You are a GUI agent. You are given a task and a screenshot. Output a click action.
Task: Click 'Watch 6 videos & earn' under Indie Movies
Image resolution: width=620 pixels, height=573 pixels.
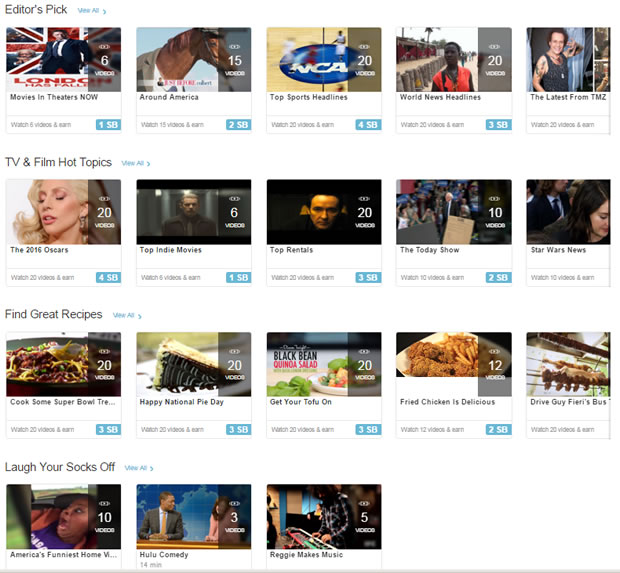coord(171,278)
